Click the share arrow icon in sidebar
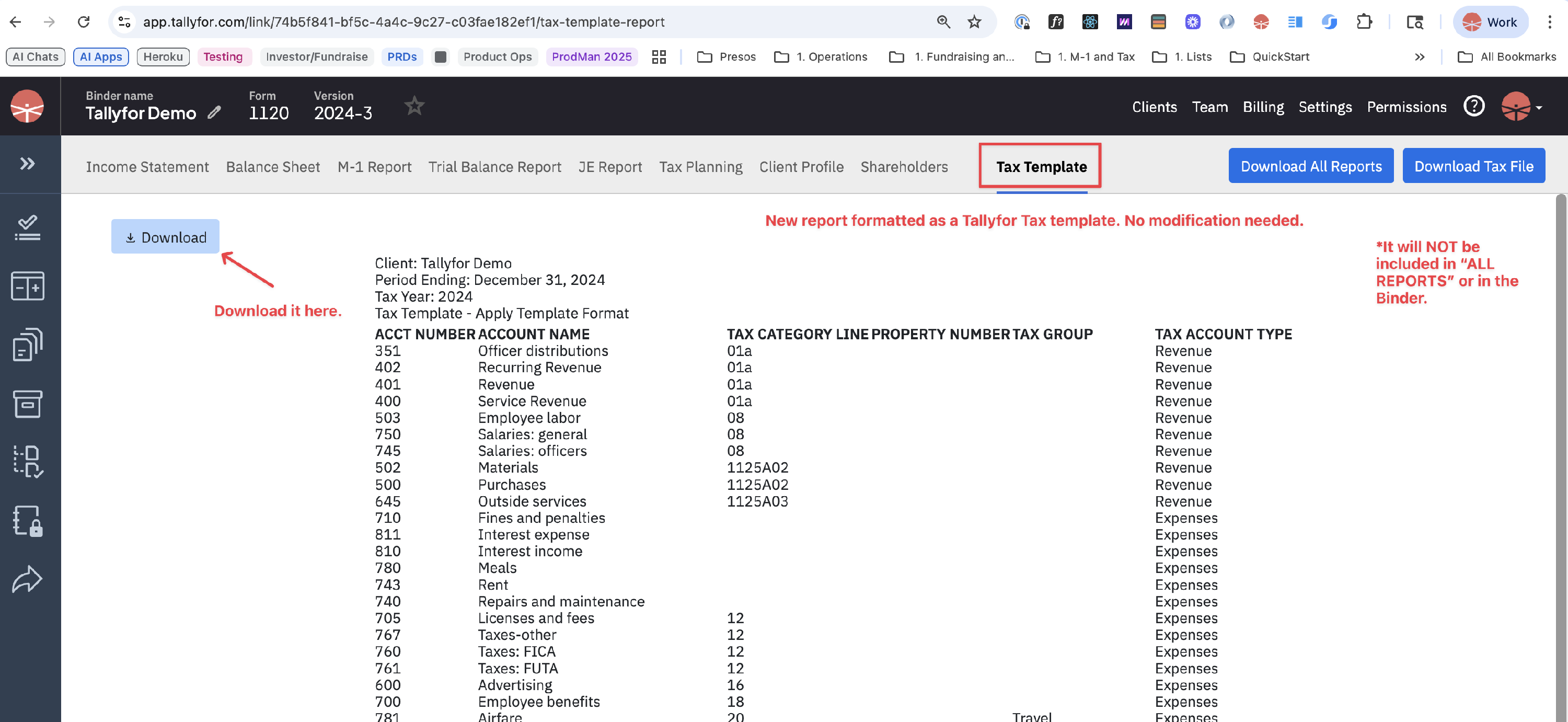The width and height of the screenshot is (1568, 722). (27, 579)
